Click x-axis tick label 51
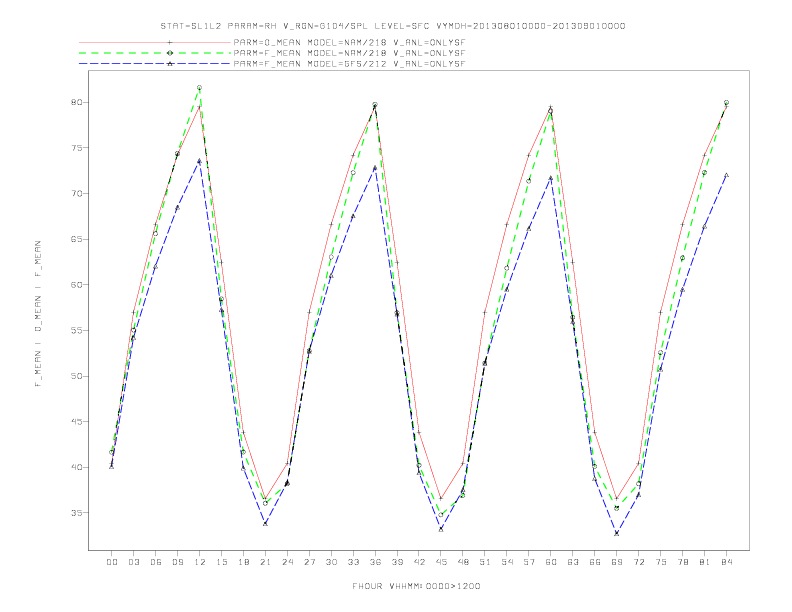792x612 pixels. coord(485,562)
